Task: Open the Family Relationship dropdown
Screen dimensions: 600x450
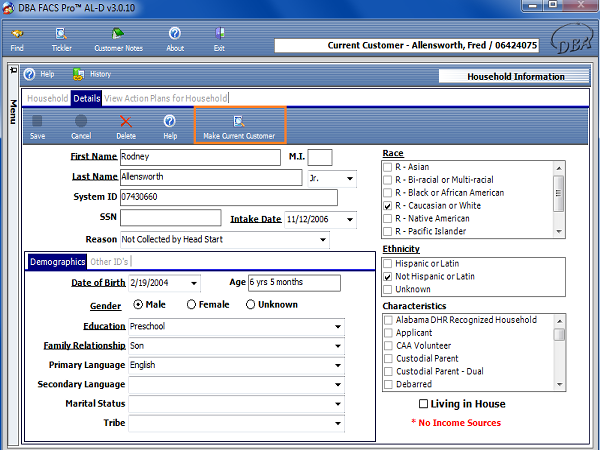Action: tap(336, 345)
